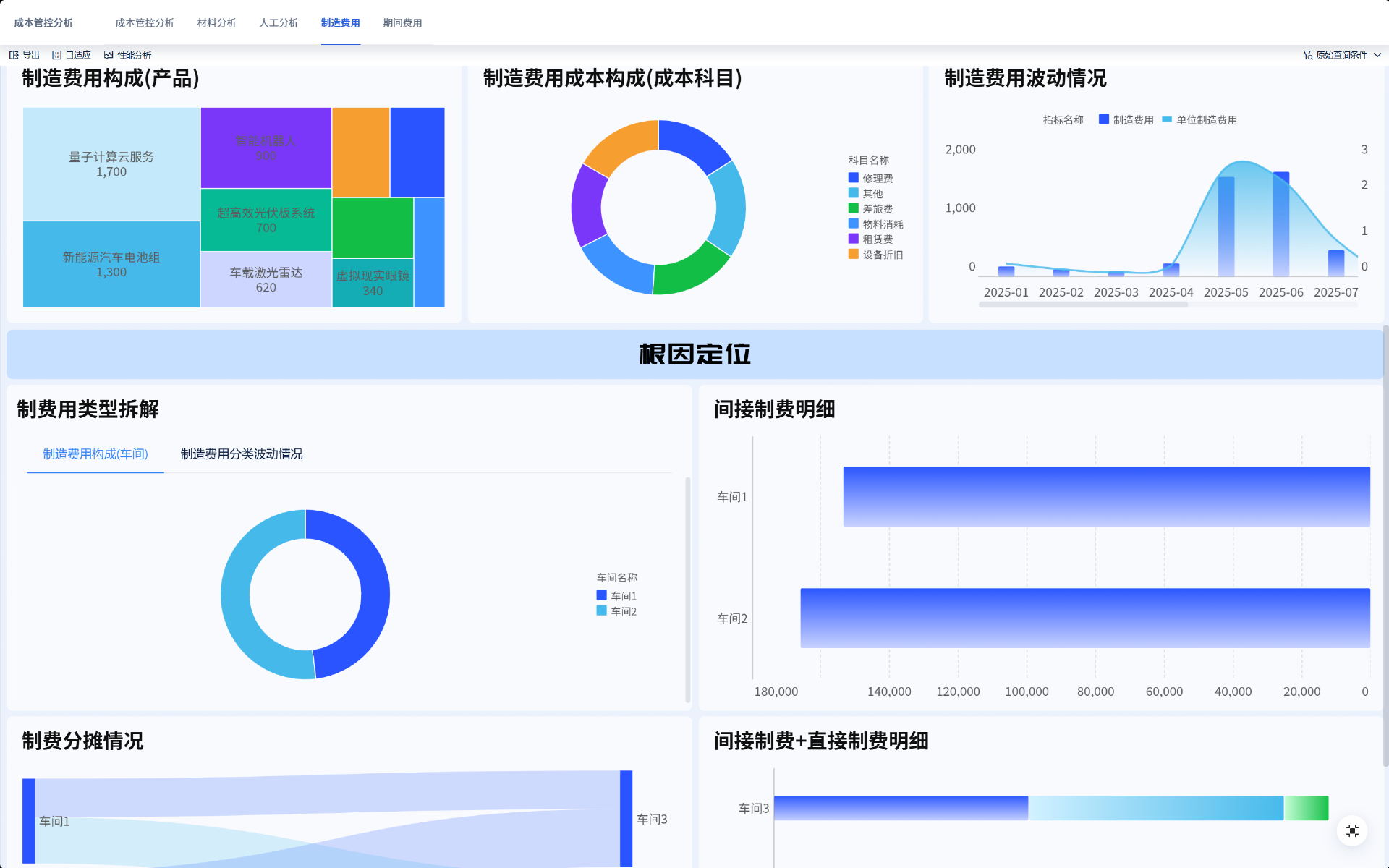Select 制造费用分类波动情况 sub-tab
1389x868 pixels.
241,454
